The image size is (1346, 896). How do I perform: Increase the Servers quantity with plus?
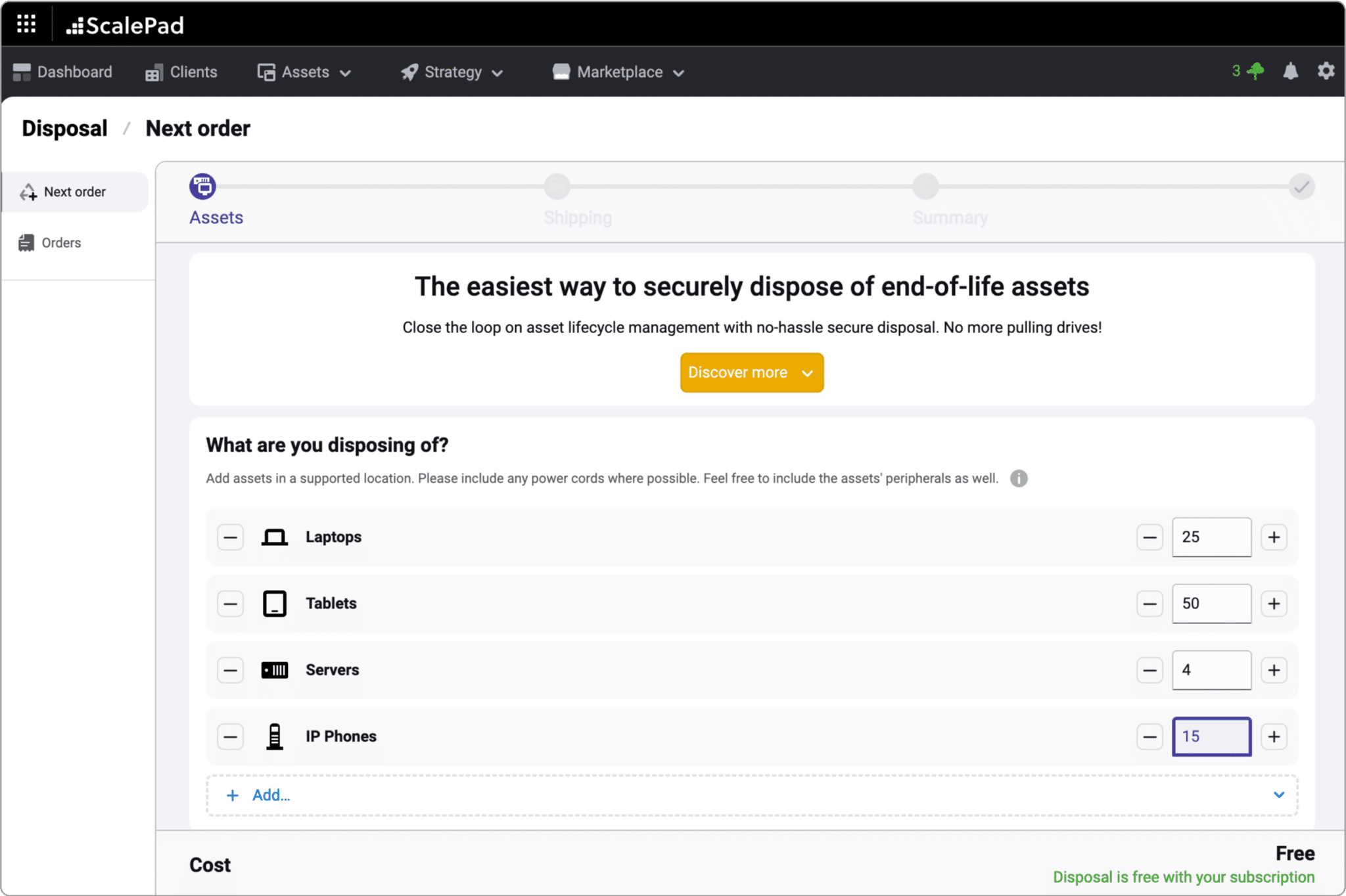1274,669
